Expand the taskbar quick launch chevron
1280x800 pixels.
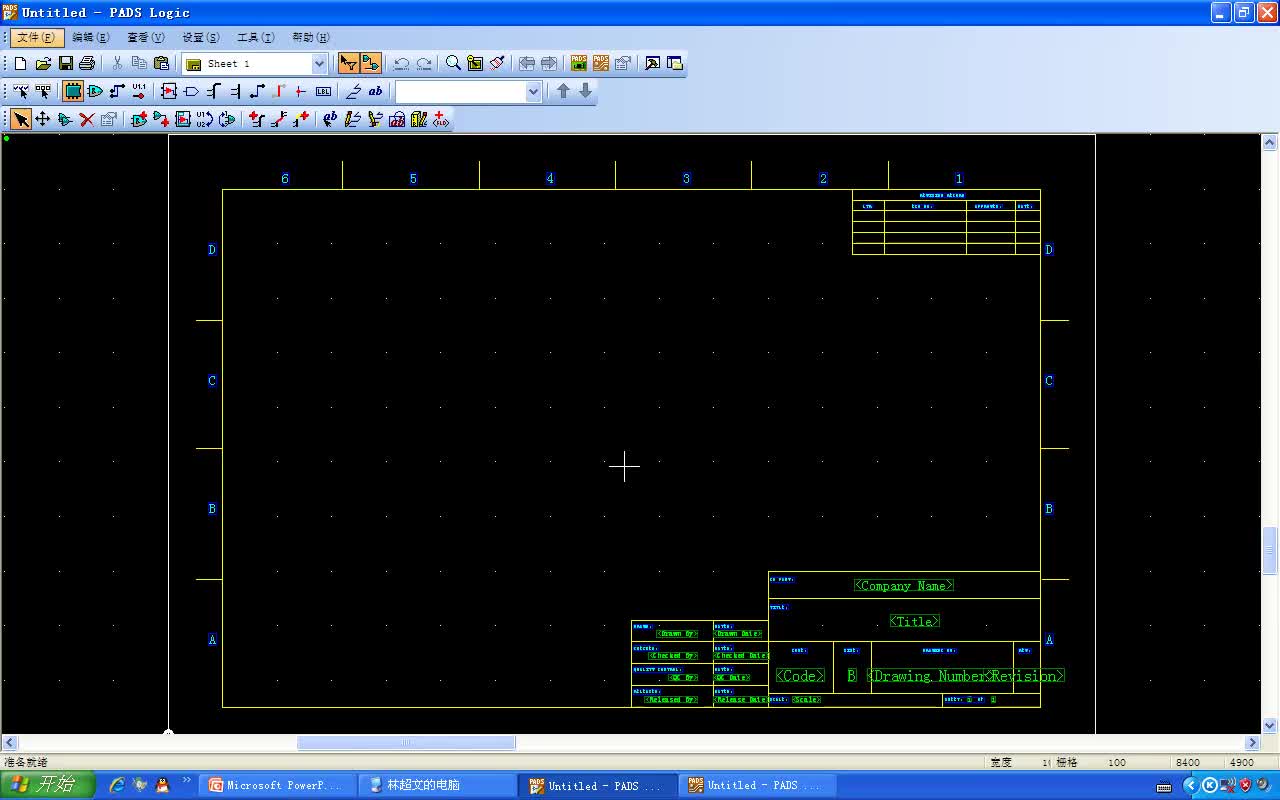click(x=187, y=781)
